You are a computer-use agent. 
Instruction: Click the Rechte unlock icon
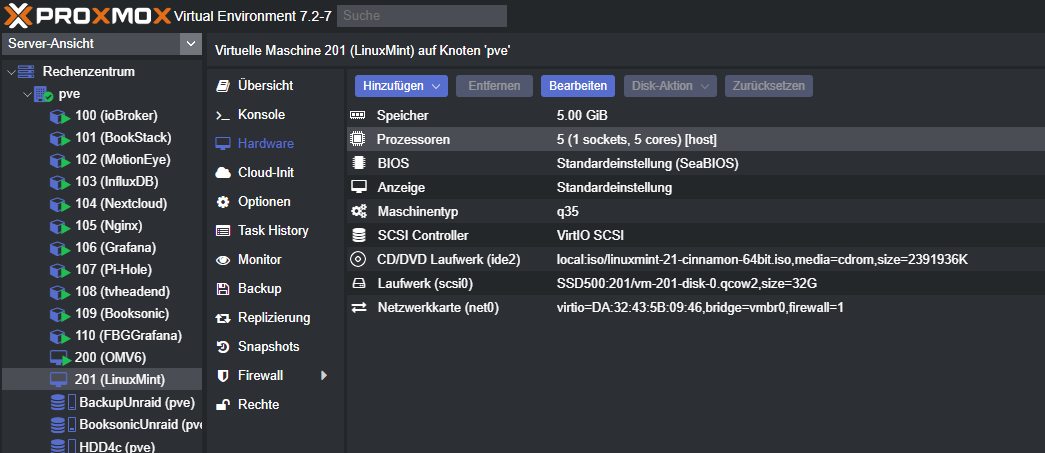(x=223, y=404)
